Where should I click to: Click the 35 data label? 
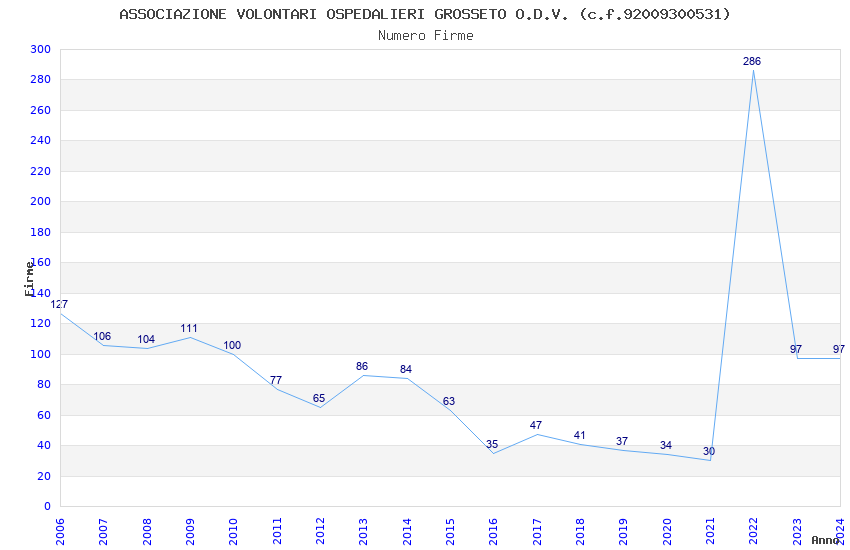pyautogui.click(x=492, y=444)
